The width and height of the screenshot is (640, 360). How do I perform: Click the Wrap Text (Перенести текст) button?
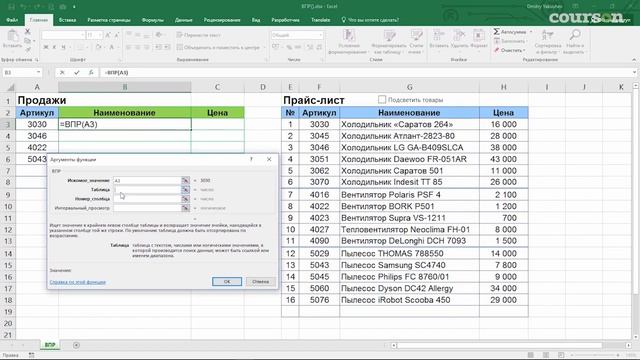[x=199, y=35]
